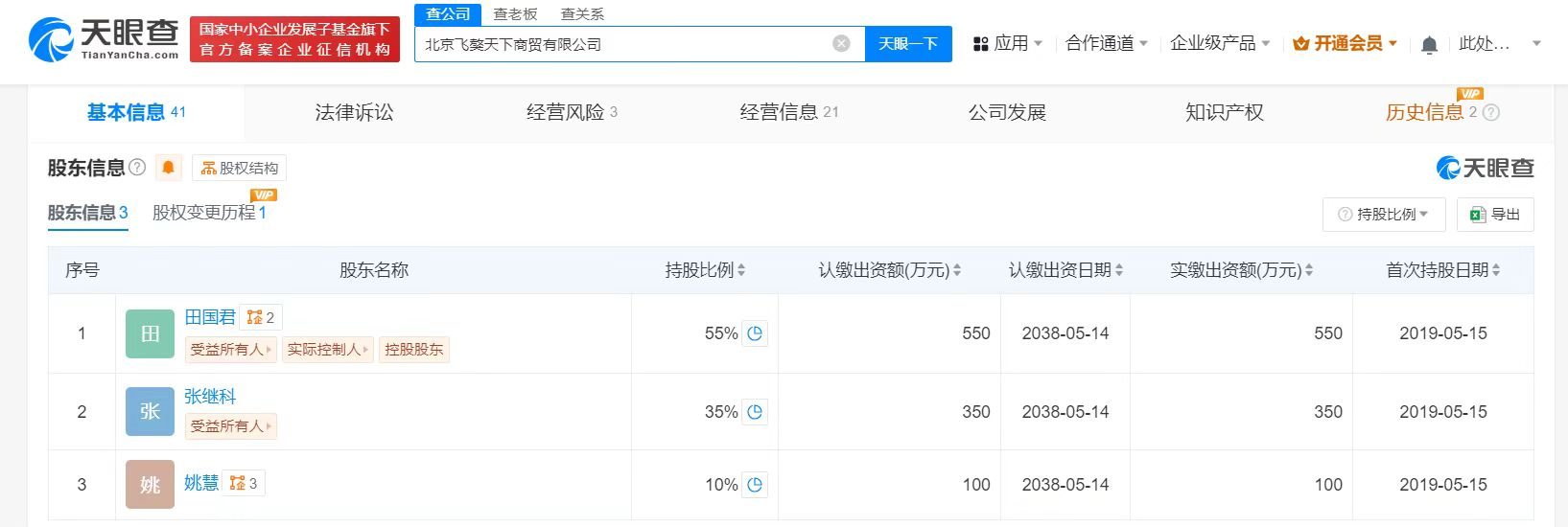Click the 受益所有人 tag under 张继科

(230, 426)
